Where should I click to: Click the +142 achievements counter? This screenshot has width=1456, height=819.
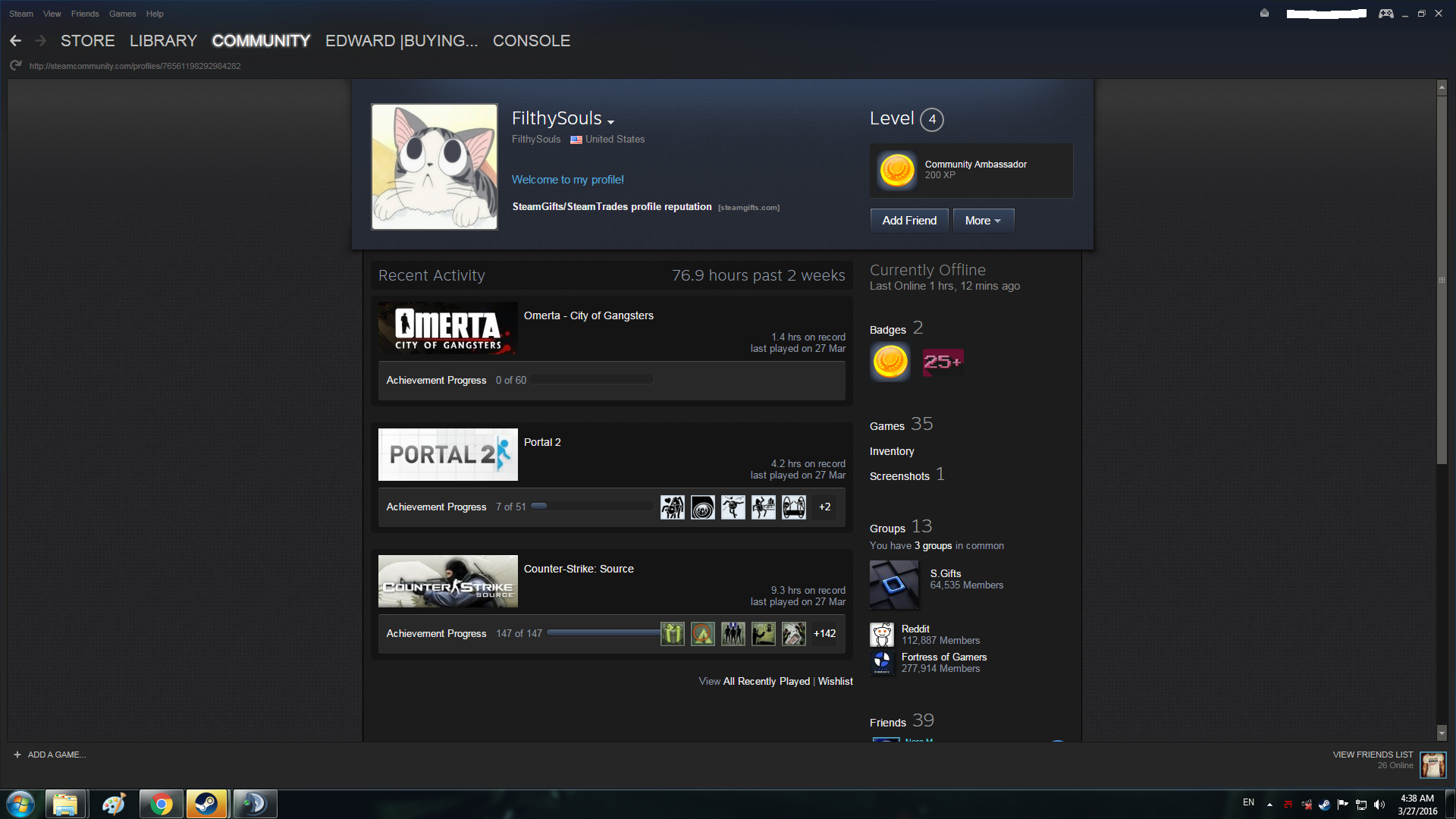click(824, 634)
